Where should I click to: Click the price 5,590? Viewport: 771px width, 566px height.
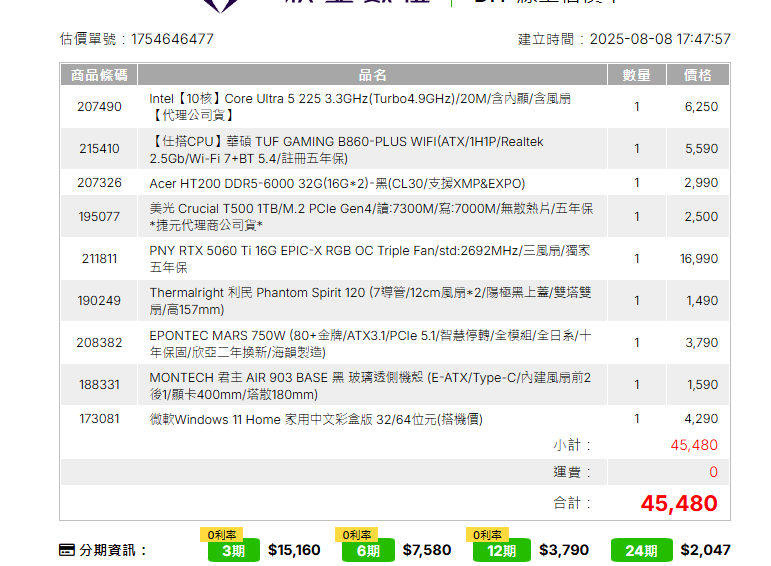tap(702, 149)
